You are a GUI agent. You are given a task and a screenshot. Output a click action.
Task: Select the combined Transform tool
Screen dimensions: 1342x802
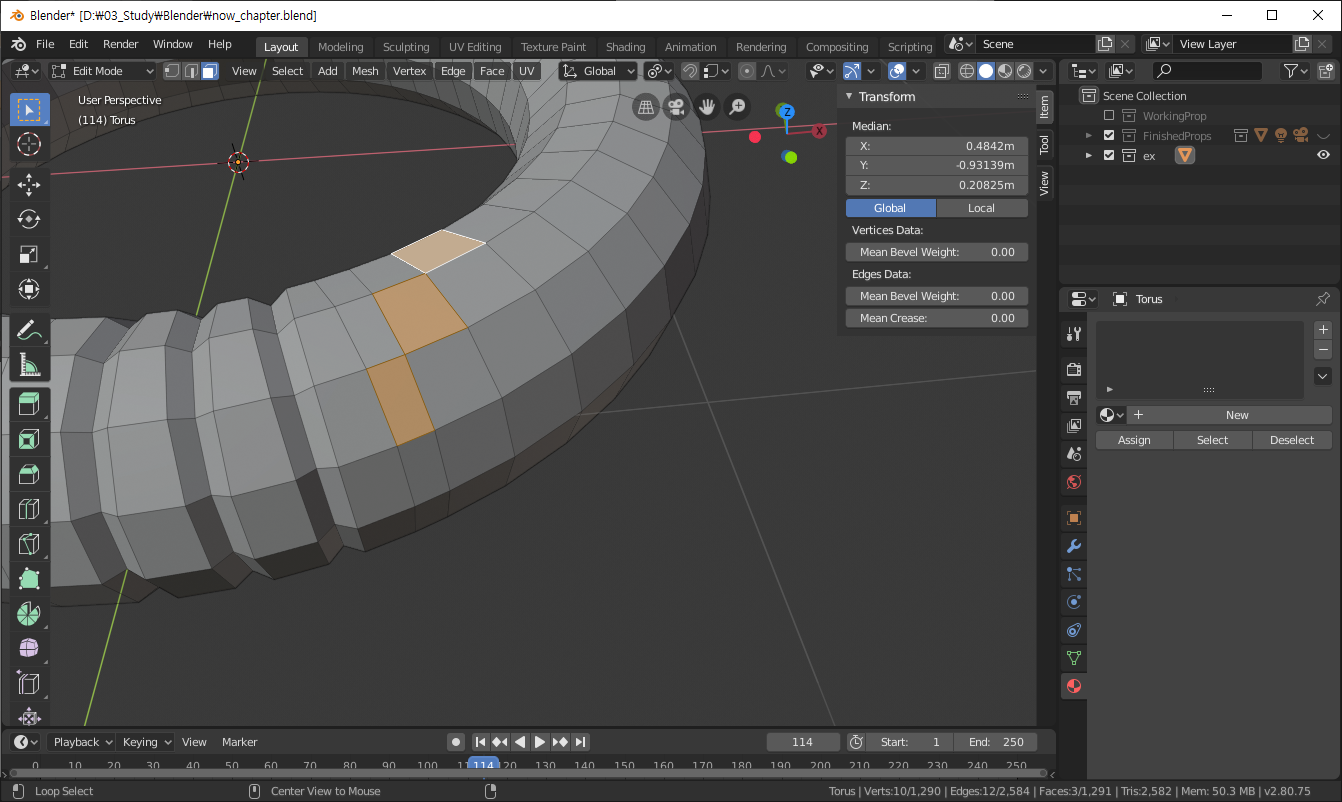tap(29, 289)
